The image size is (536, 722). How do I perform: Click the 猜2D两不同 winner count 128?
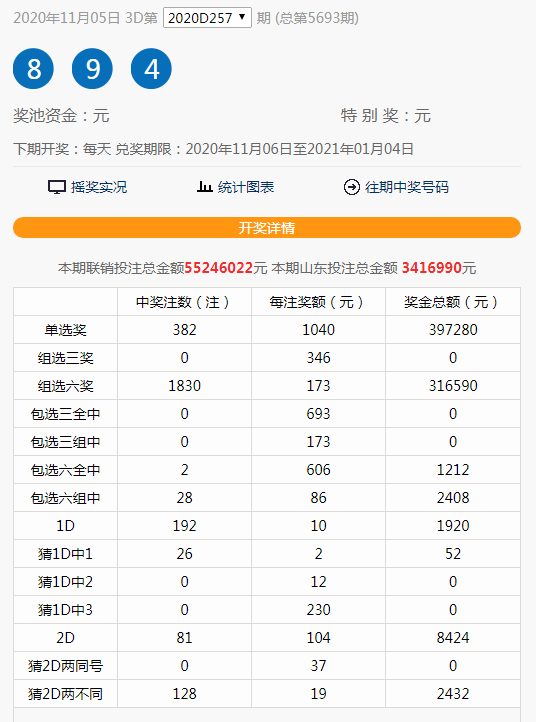(185, 694)
